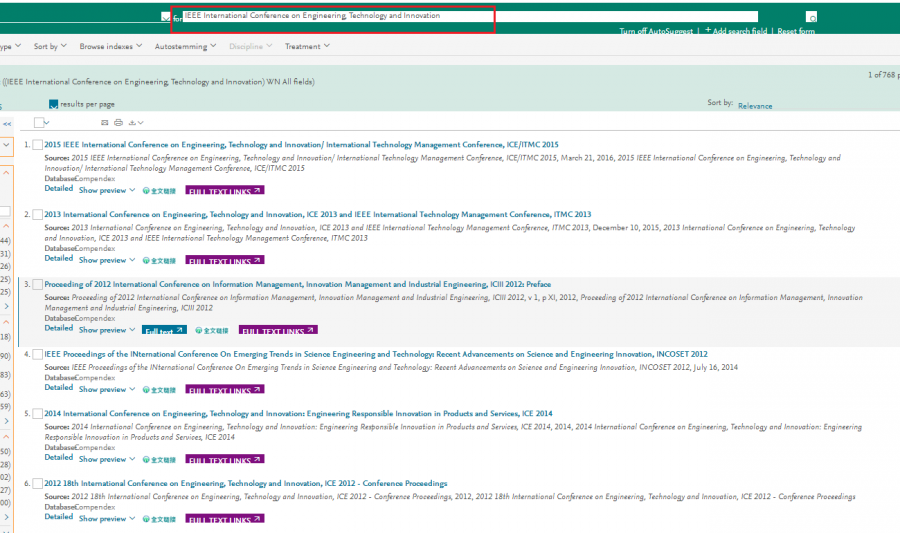Expand Show preview for result 2

pos(106,260)
